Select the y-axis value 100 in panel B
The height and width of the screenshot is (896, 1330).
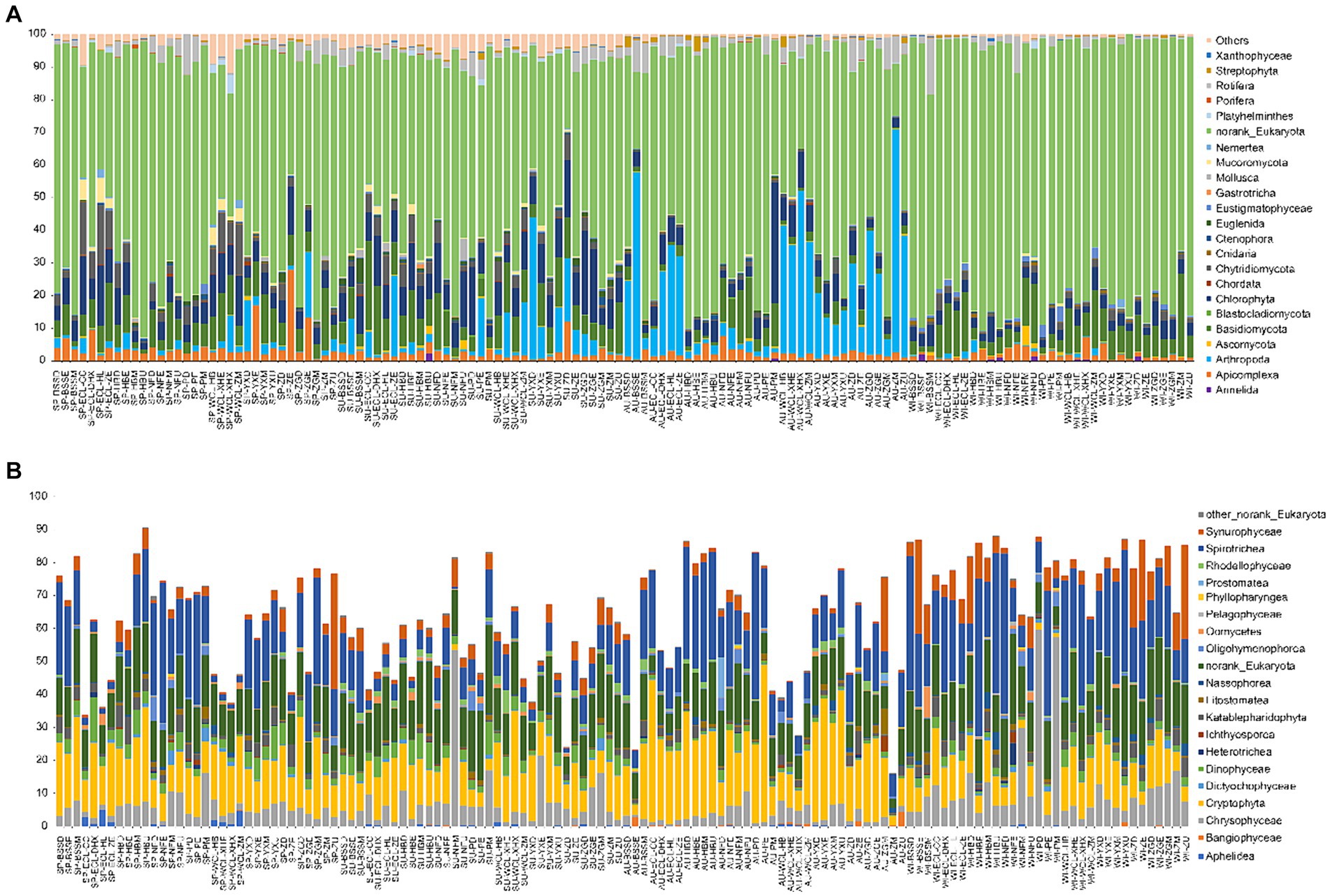37,497
